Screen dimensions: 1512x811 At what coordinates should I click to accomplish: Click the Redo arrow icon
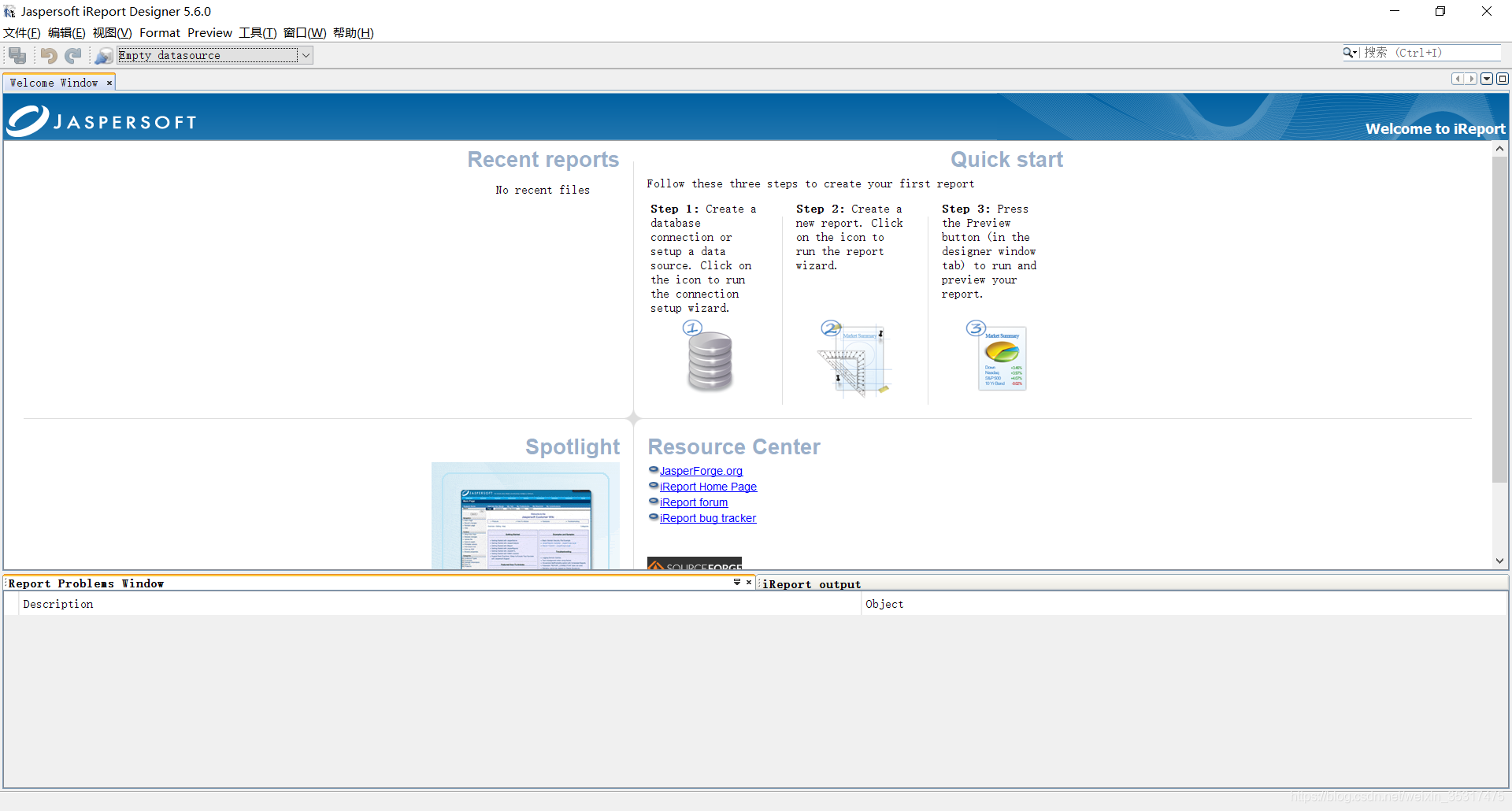(73, 55)
